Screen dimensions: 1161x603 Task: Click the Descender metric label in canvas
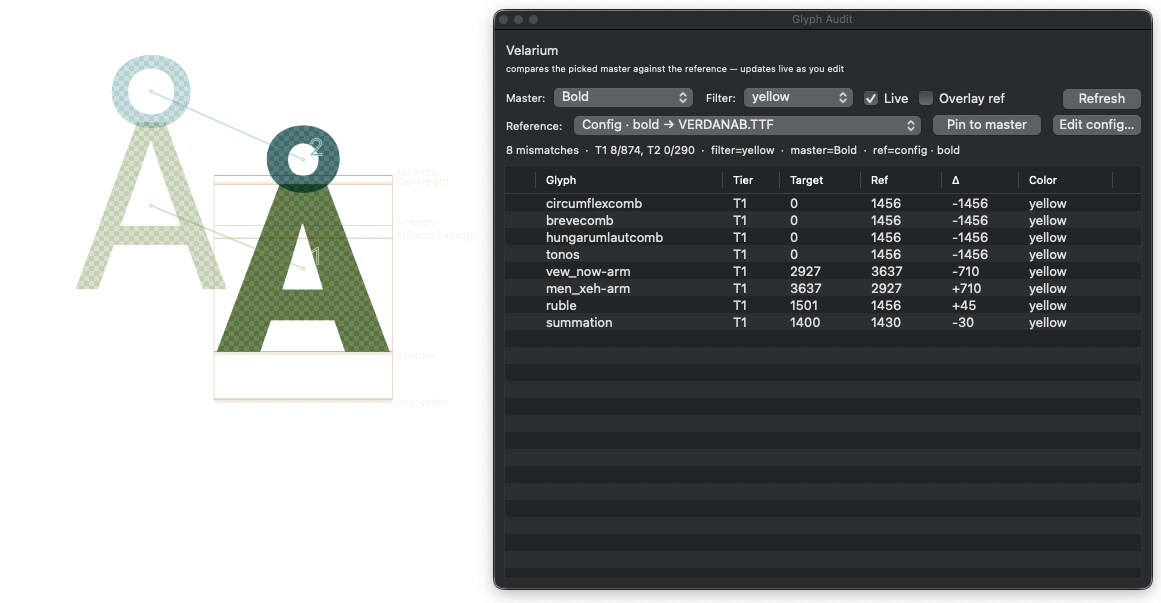[421, 402]
